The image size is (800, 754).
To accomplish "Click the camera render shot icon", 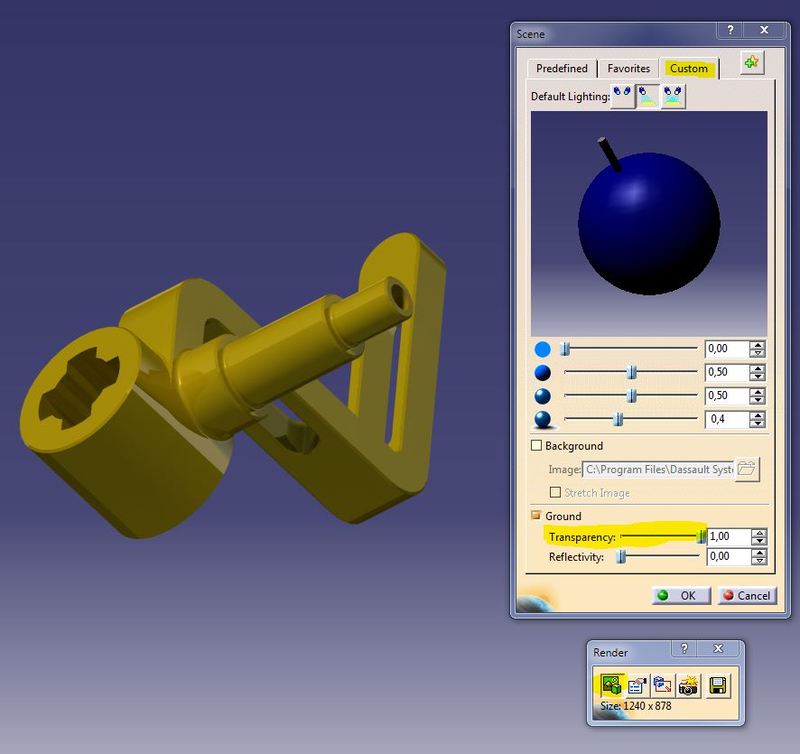I will click(x=688, y=685).
